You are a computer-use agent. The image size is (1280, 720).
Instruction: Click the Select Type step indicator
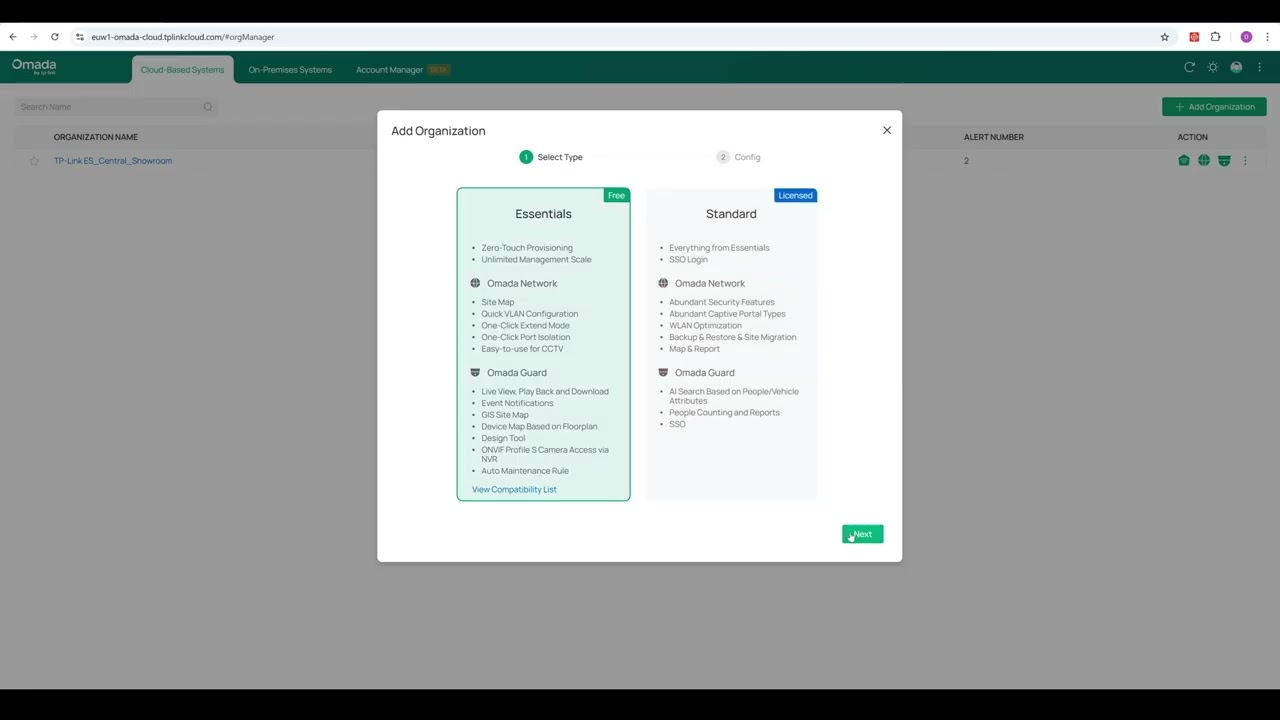coord(551,157)
